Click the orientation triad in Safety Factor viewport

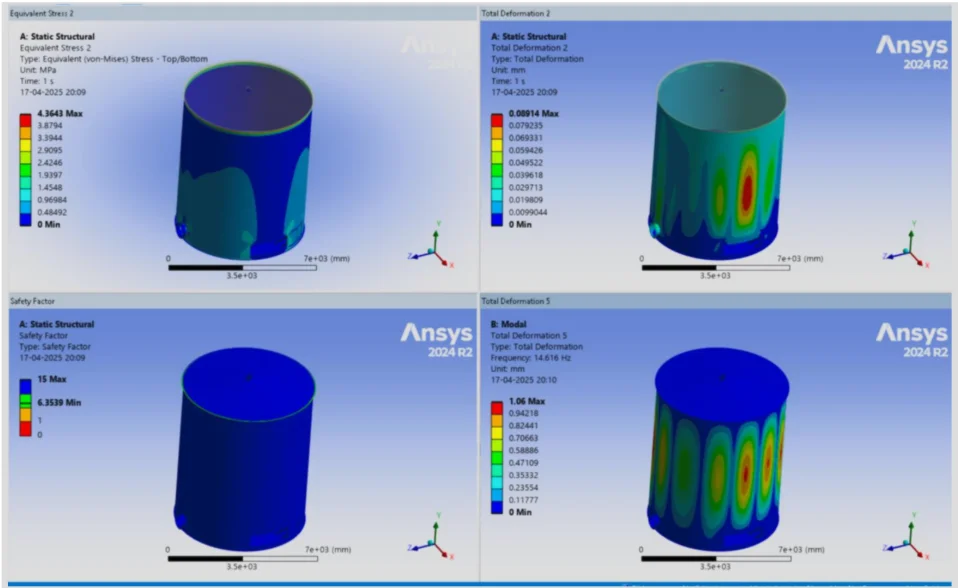432,537
